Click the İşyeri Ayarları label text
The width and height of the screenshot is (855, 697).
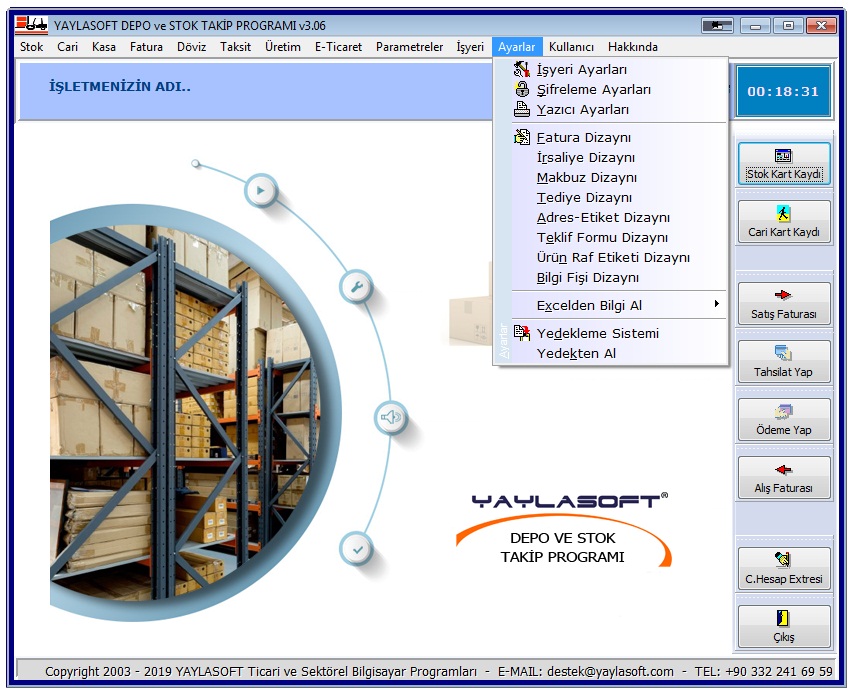[581, 70]
